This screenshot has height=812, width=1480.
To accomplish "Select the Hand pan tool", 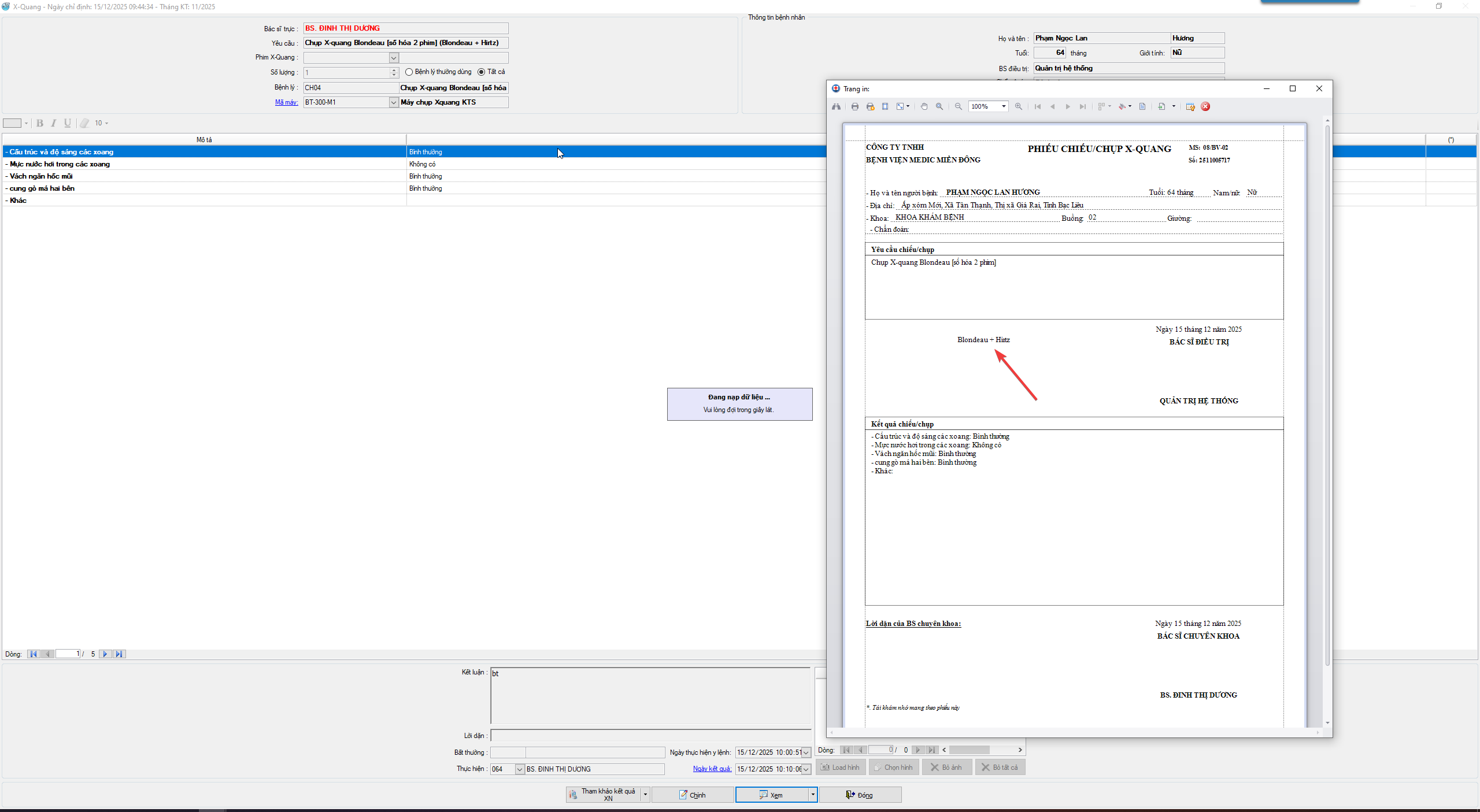I will 924,106.
